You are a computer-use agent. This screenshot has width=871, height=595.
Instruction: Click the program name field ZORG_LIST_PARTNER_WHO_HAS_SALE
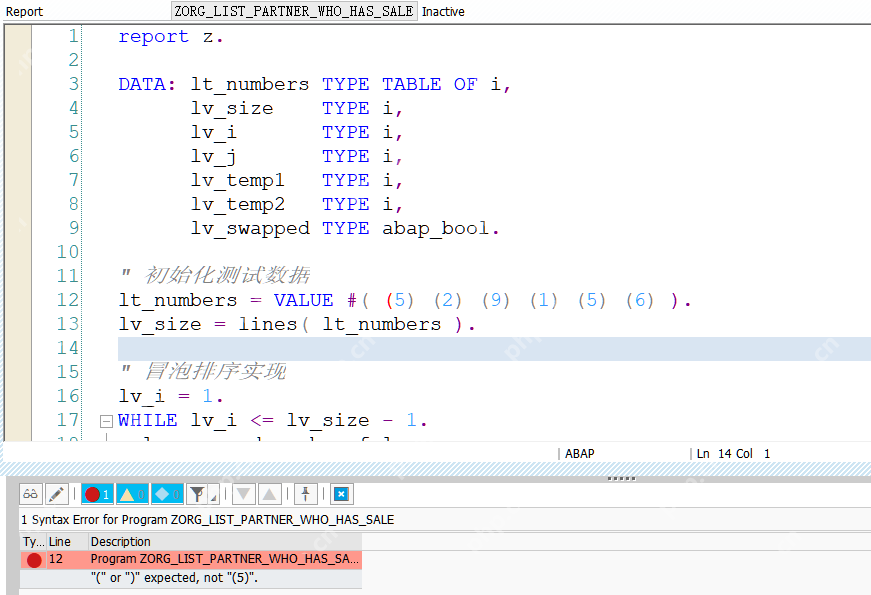coord(294,11)
